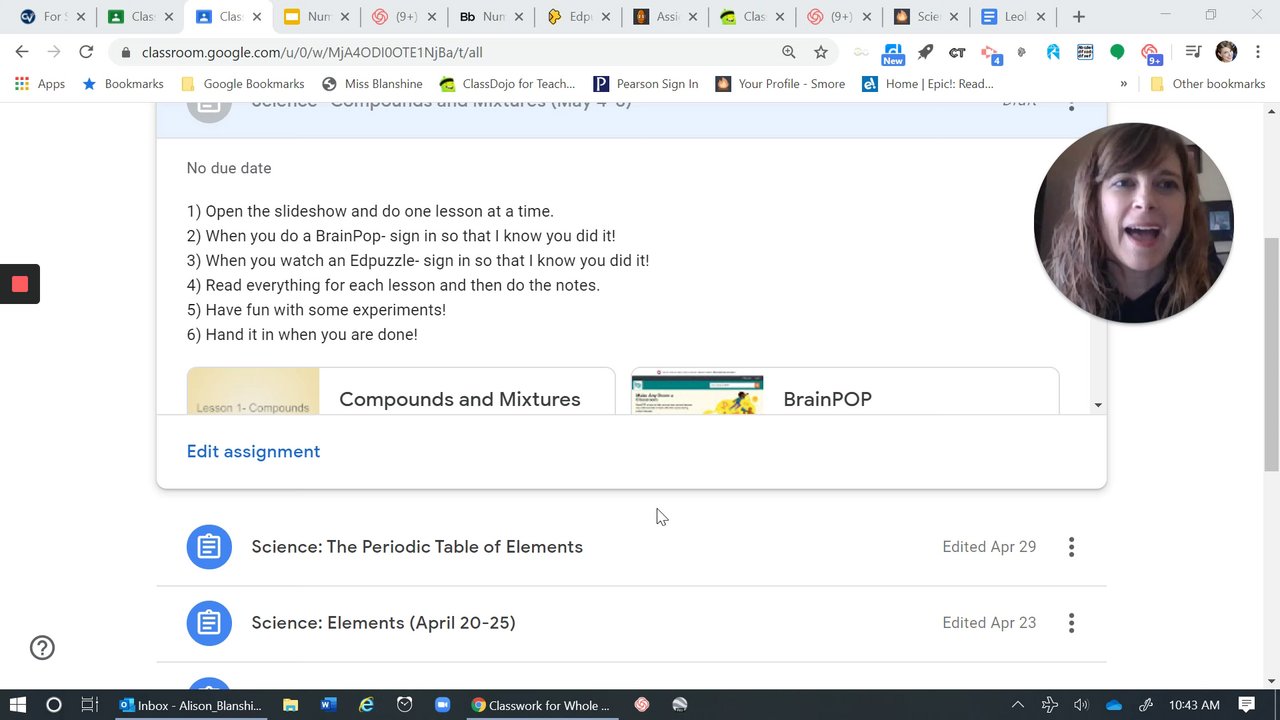Click the page vertical scrollbar
1280x720 pixels.
(x=1271, y=355)
